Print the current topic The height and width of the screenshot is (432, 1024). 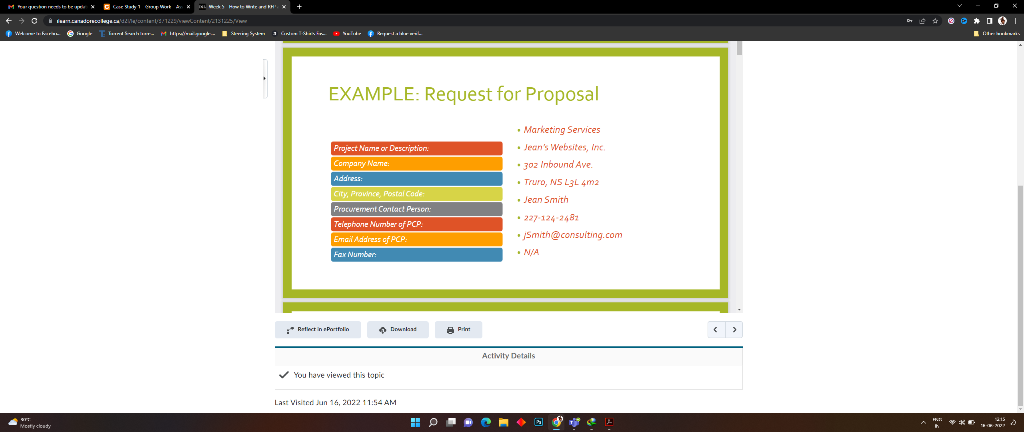(458, 330)
